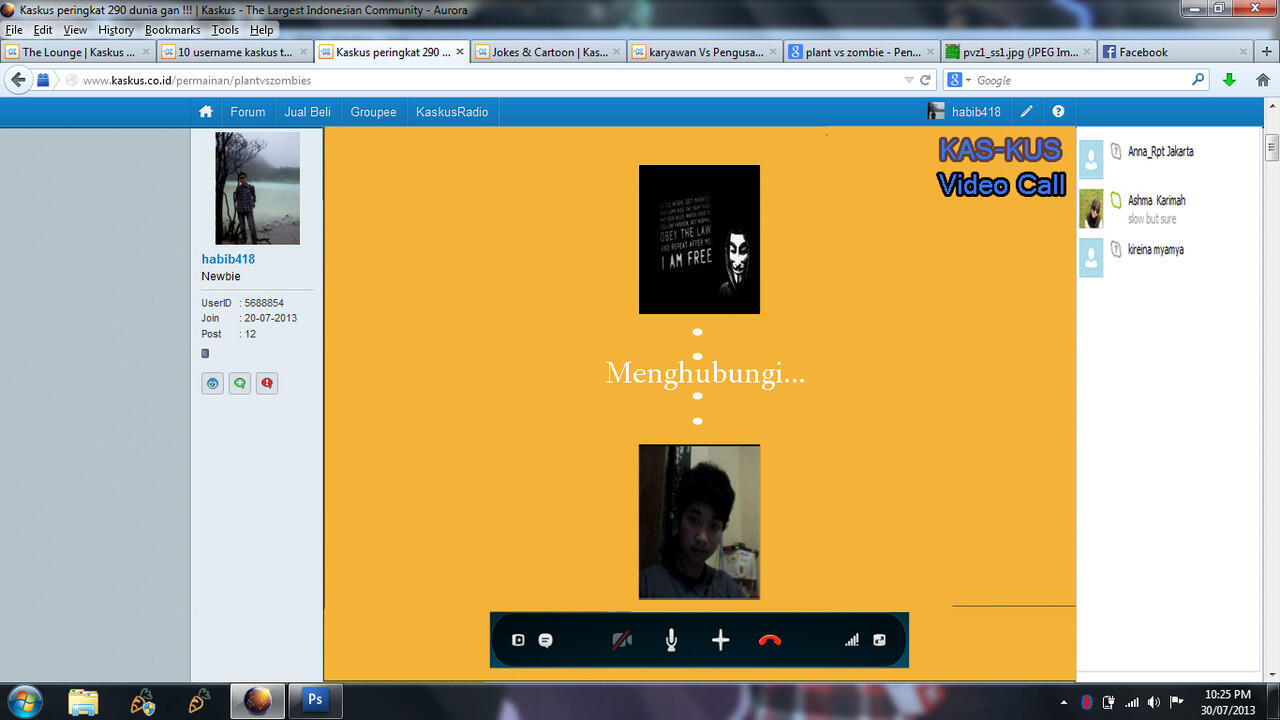
Task: Click the blue reputation icon under profile
Action: pyautogui.click(x=212, y=383)
